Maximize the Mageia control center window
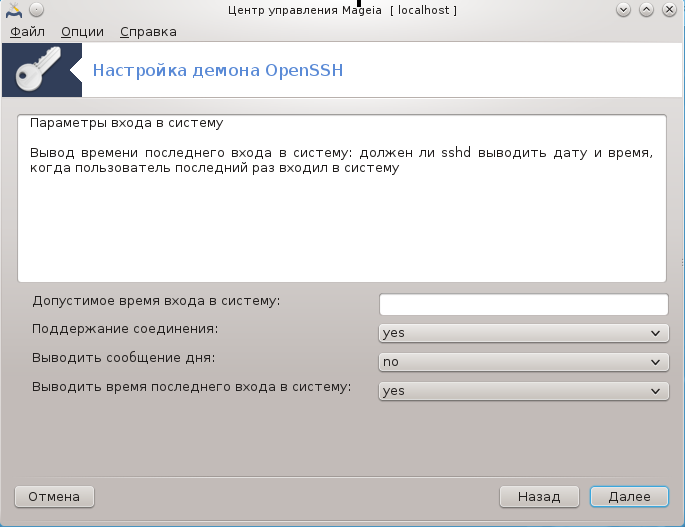The height and width of the screenshot is (527, 685). point(646,10)
